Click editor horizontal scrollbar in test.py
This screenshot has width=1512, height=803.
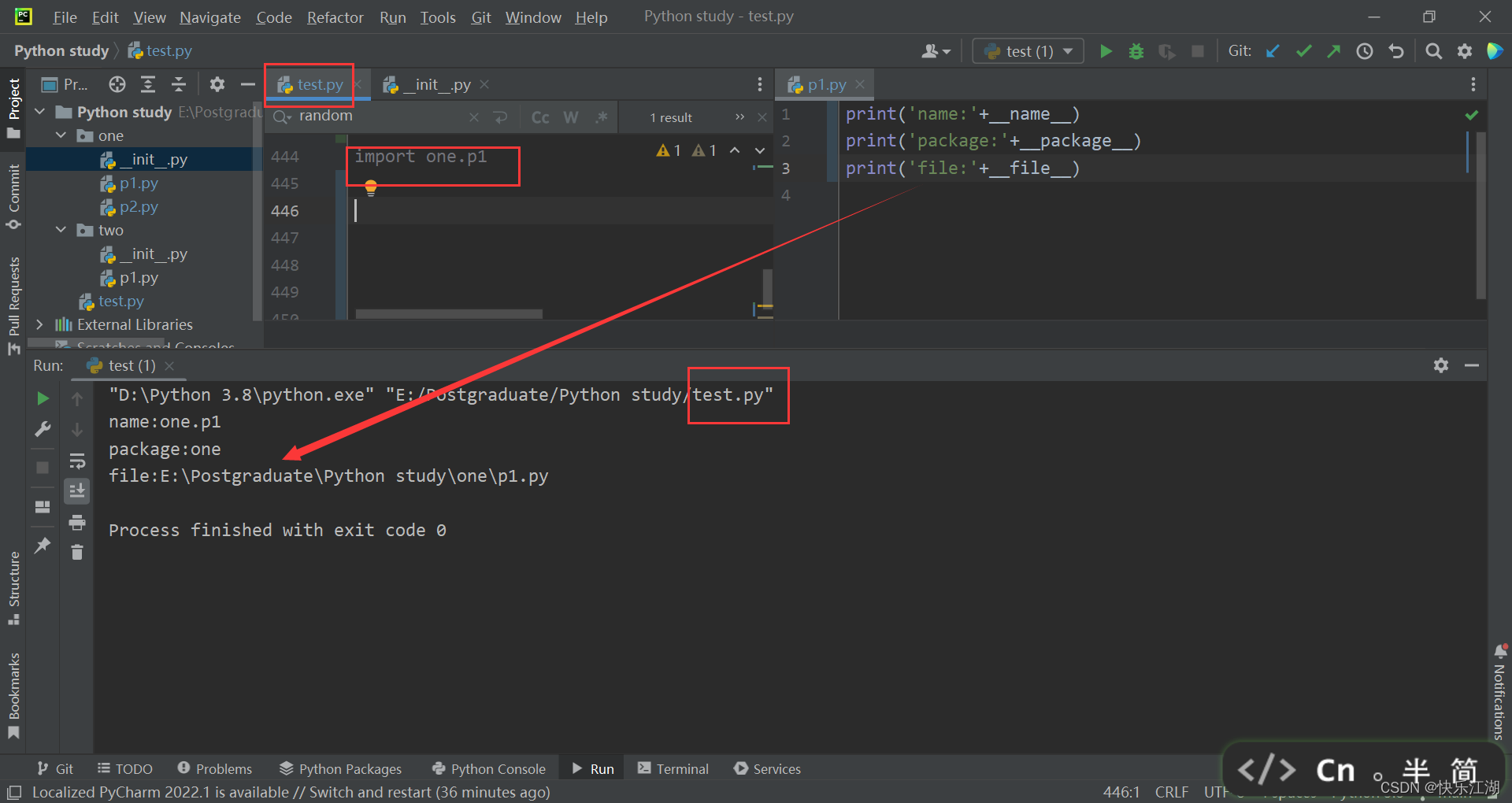449,314
